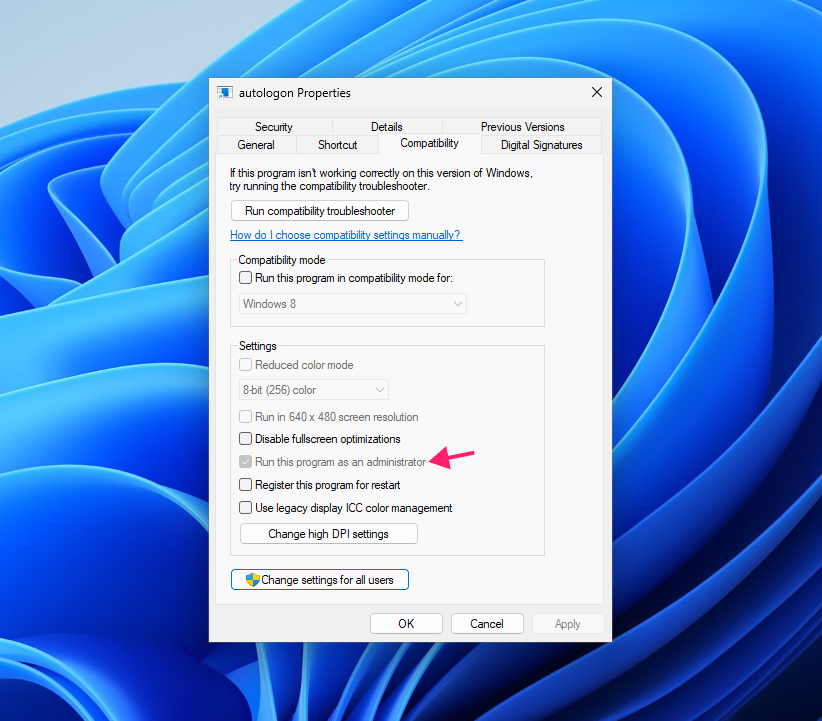Cancel the properties dialog
822x721 pixels.
pos(487,623)
